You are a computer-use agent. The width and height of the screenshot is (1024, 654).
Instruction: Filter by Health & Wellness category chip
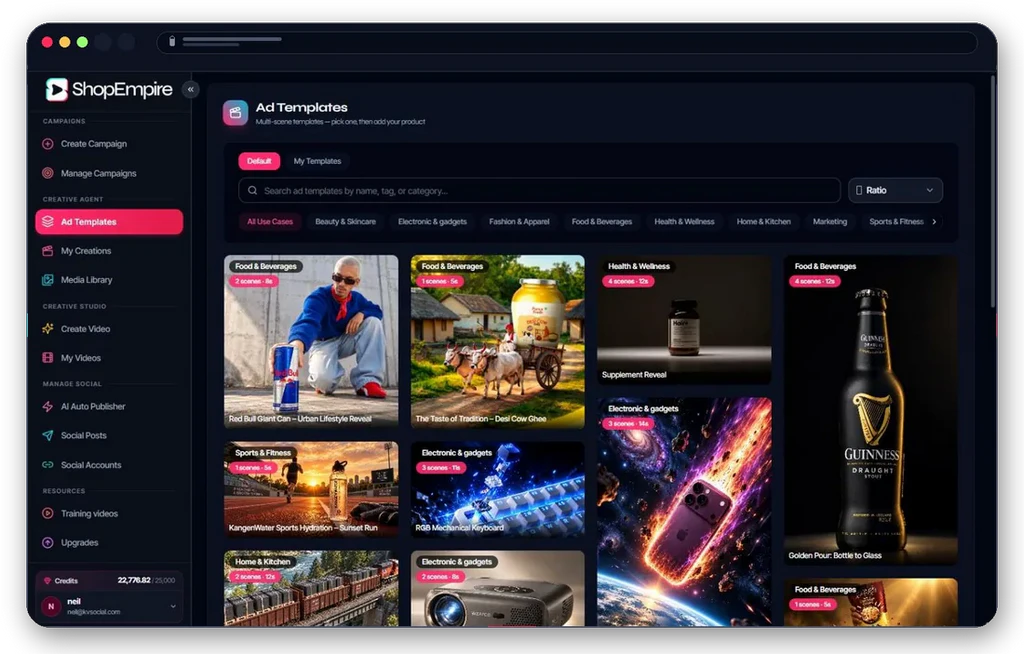click(684, 221)
